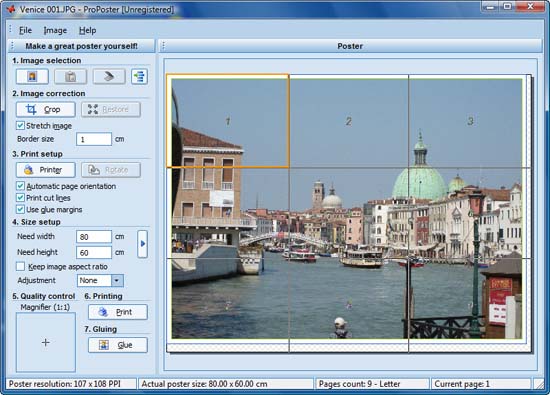
Task: Open the File menu
Action: [x=25, y=31]
